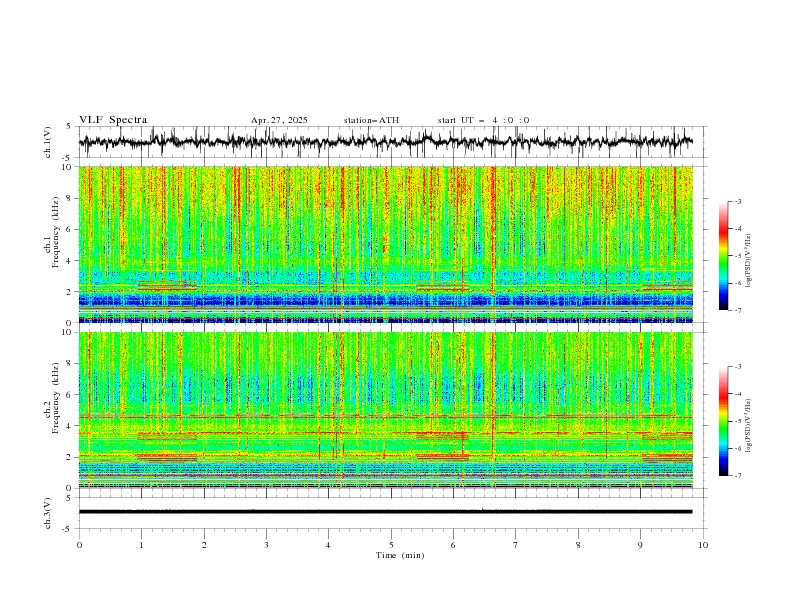
Task: Click the 4 kHz tick on ch.1 frequency axis
Action: pyautogui.click(x=70, y=261)
